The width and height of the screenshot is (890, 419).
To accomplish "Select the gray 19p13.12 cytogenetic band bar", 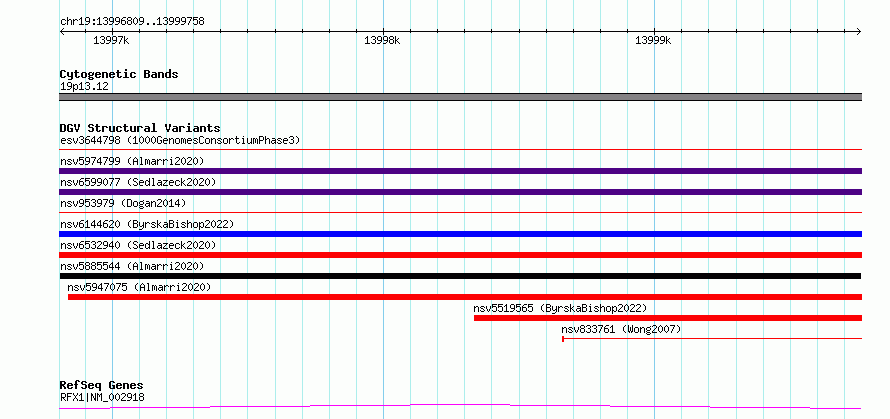I will 460,97.
